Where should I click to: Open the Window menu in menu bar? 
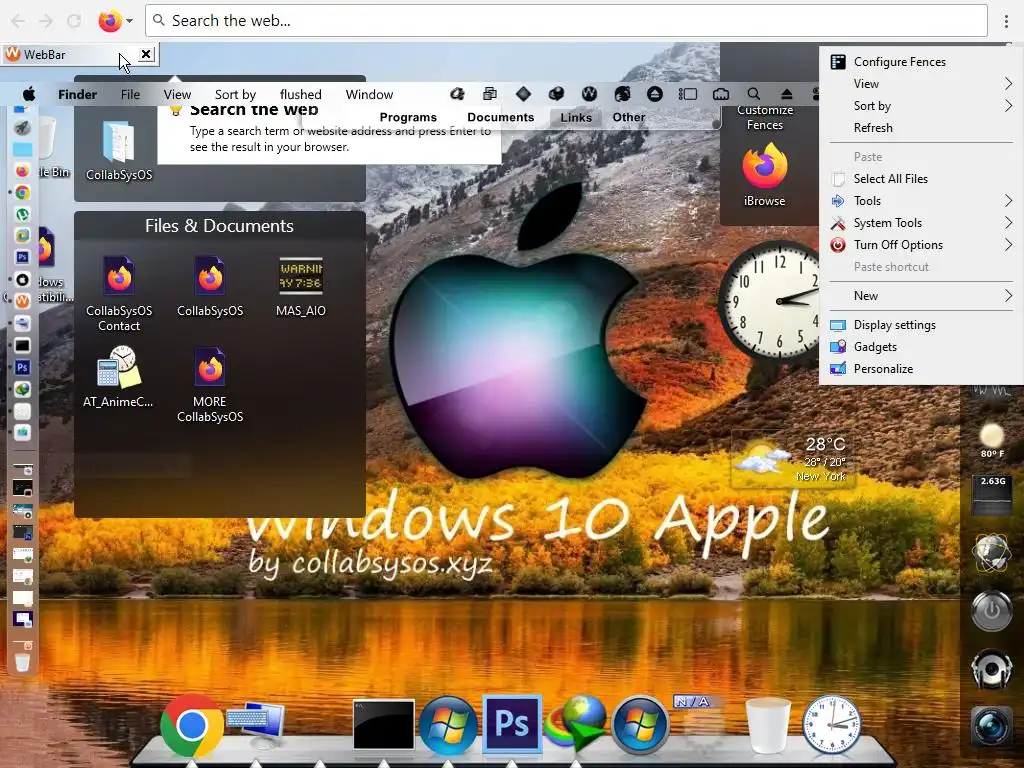tap(369, 94)
